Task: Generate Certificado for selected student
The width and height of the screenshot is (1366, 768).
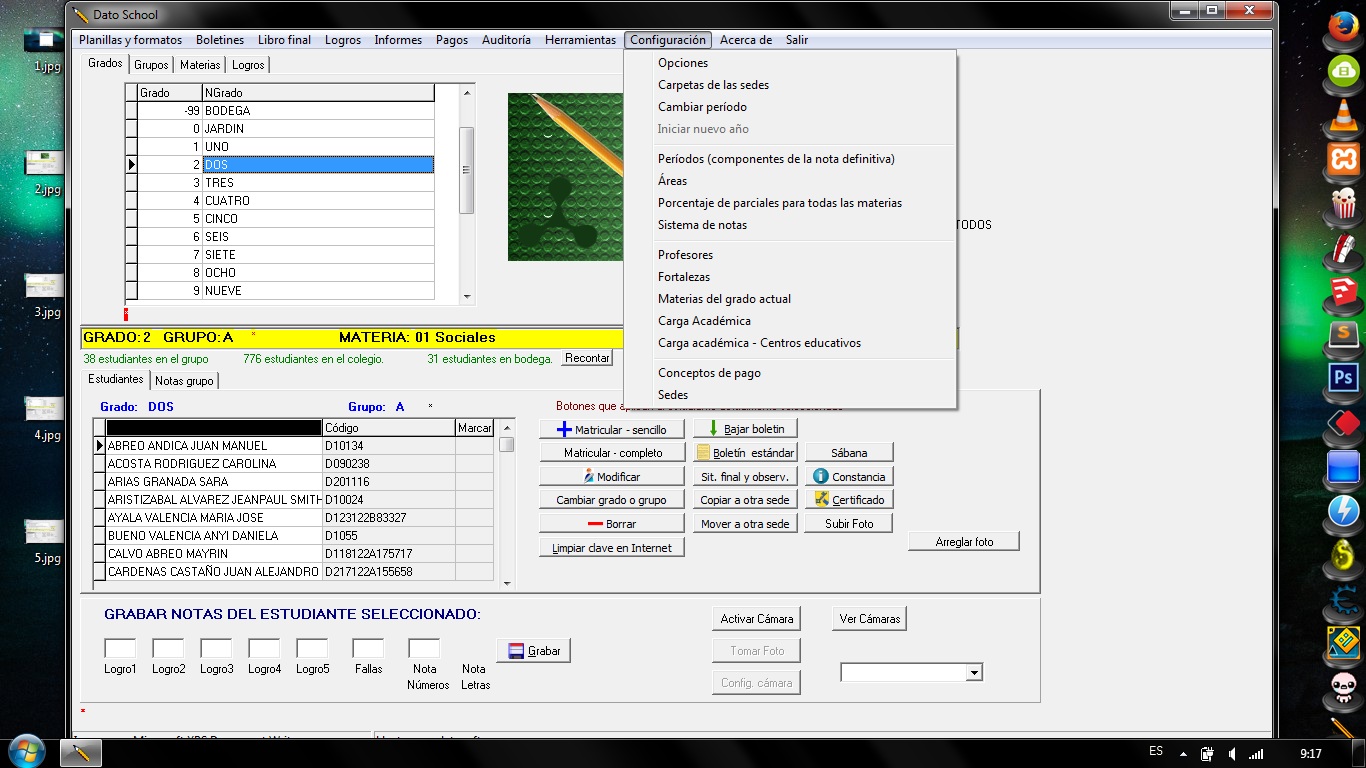Action: pyautogui.click(x=849, y=500)
